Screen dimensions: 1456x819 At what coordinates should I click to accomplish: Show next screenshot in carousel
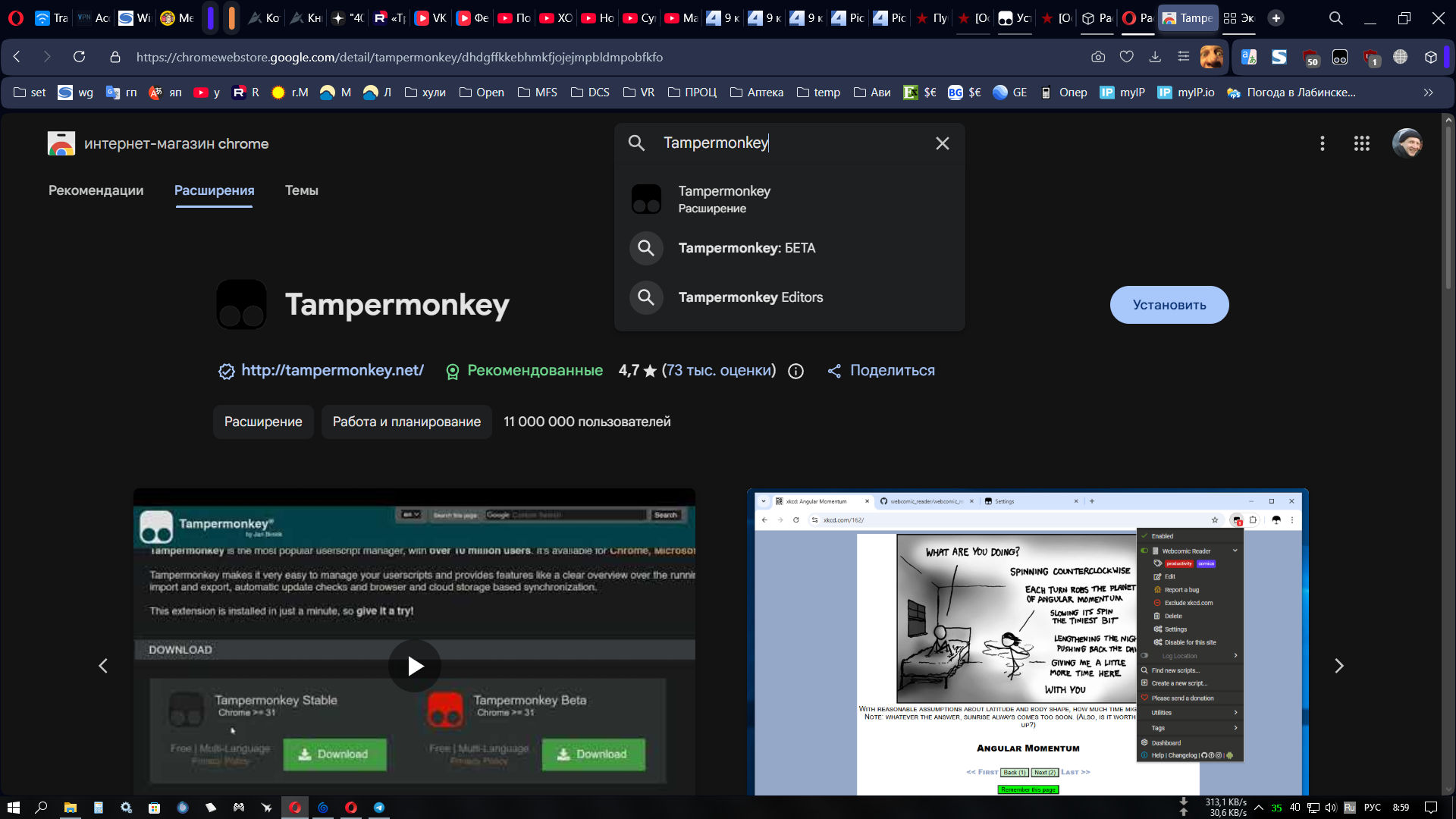(1339, 666)
